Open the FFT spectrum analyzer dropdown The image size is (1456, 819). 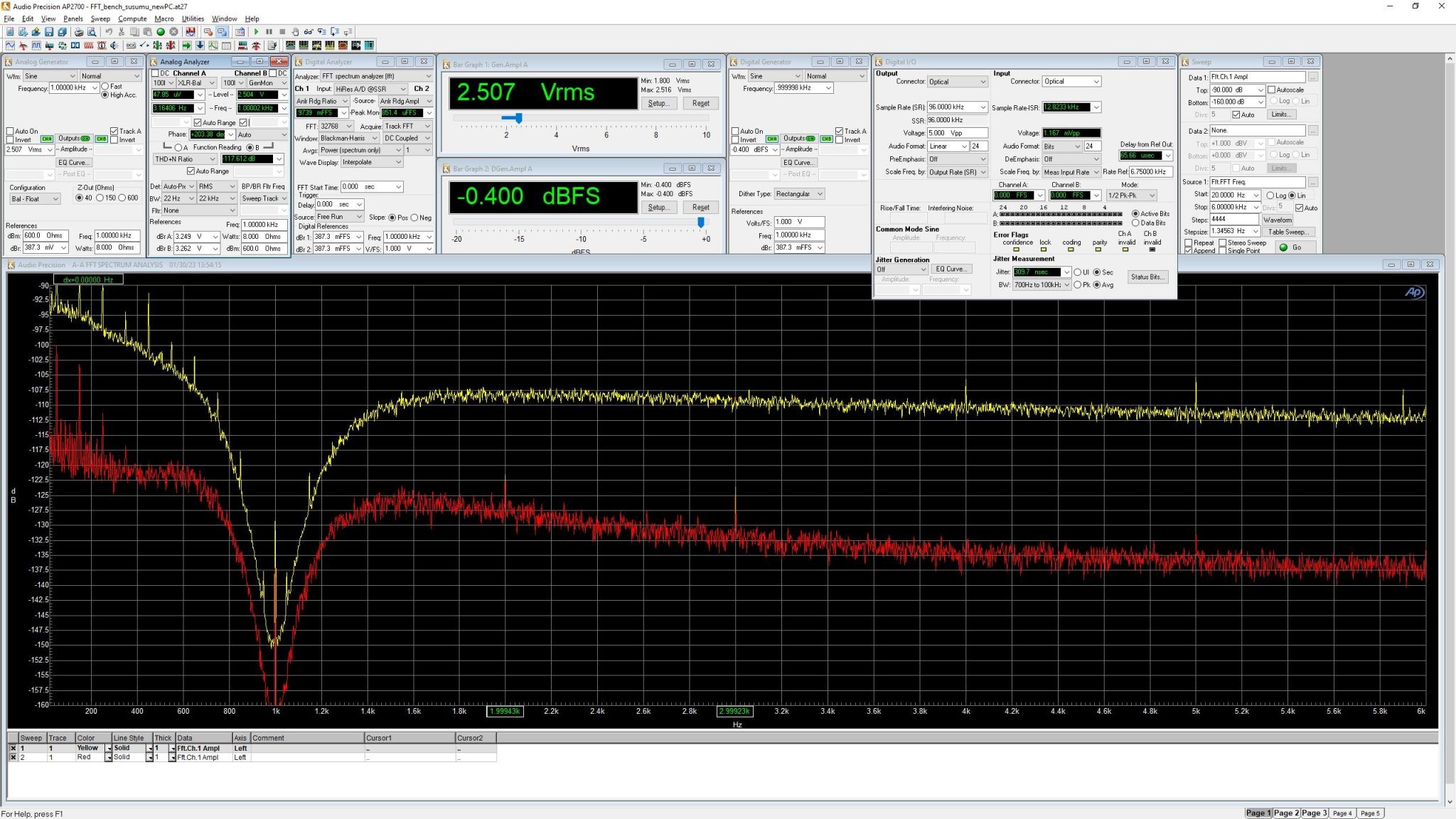tap(376, 76)
